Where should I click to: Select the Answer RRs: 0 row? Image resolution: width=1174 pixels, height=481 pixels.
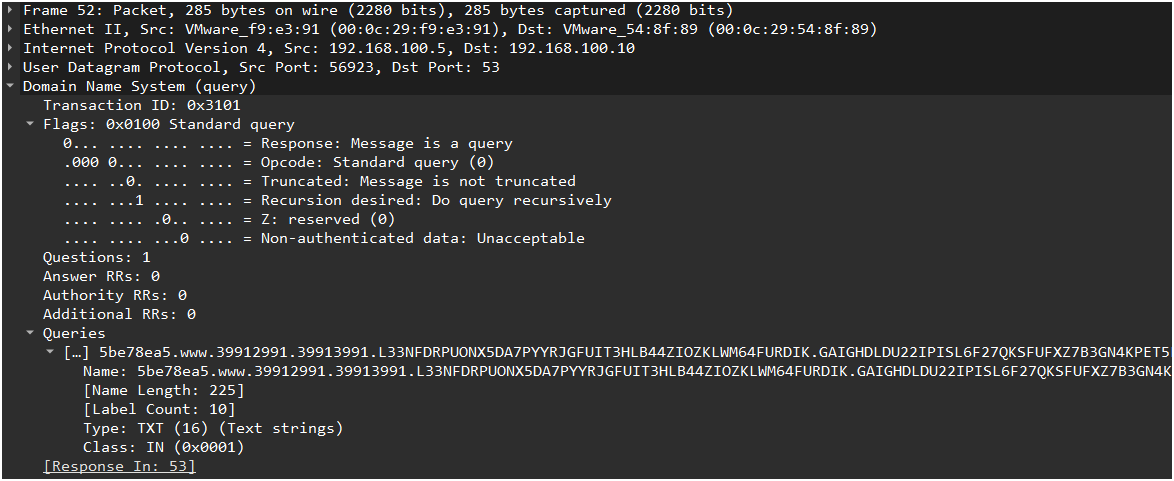click(101, 276)
